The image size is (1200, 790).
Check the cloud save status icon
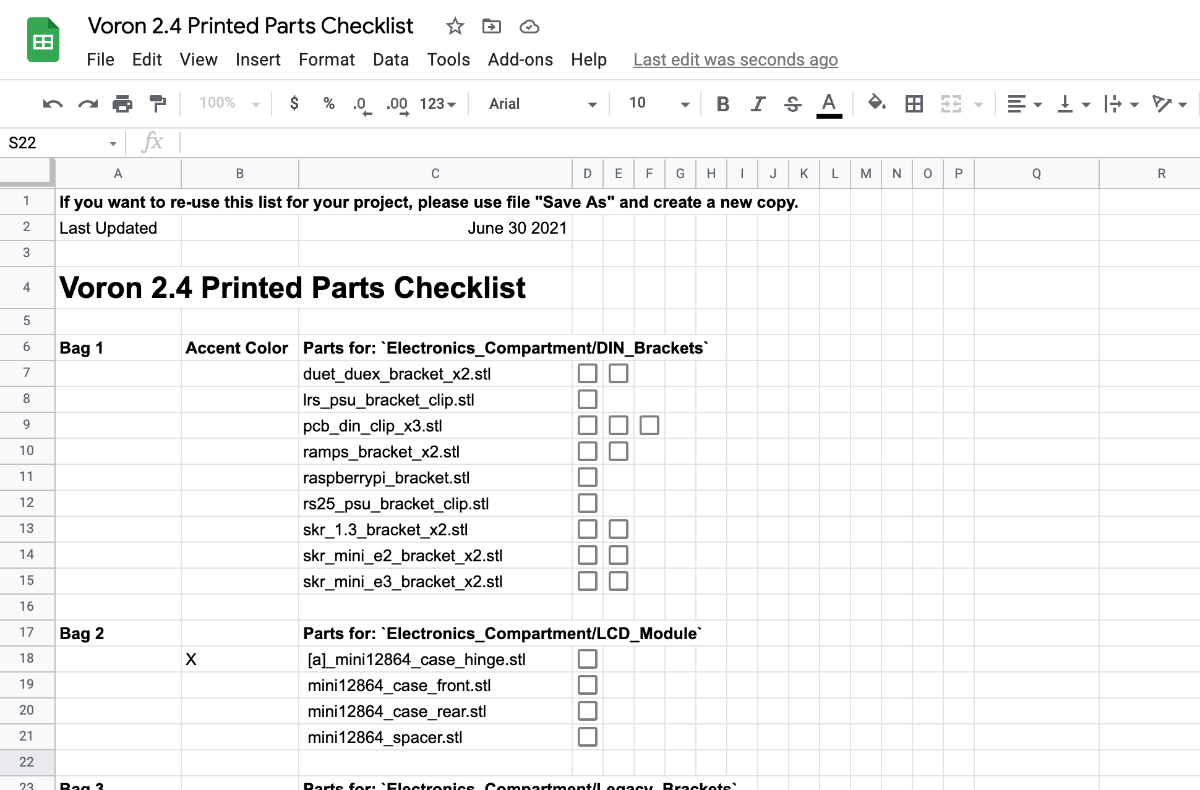[x=530, y=26]
